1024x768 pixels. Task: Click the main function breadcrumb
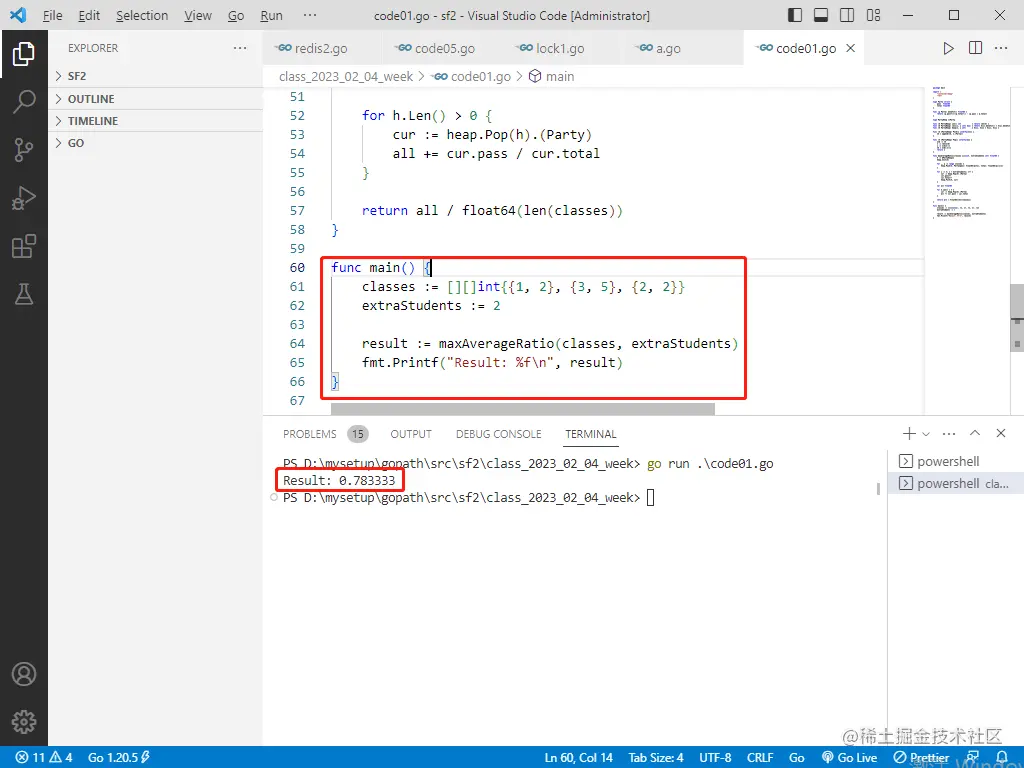[x=552, y=76]
